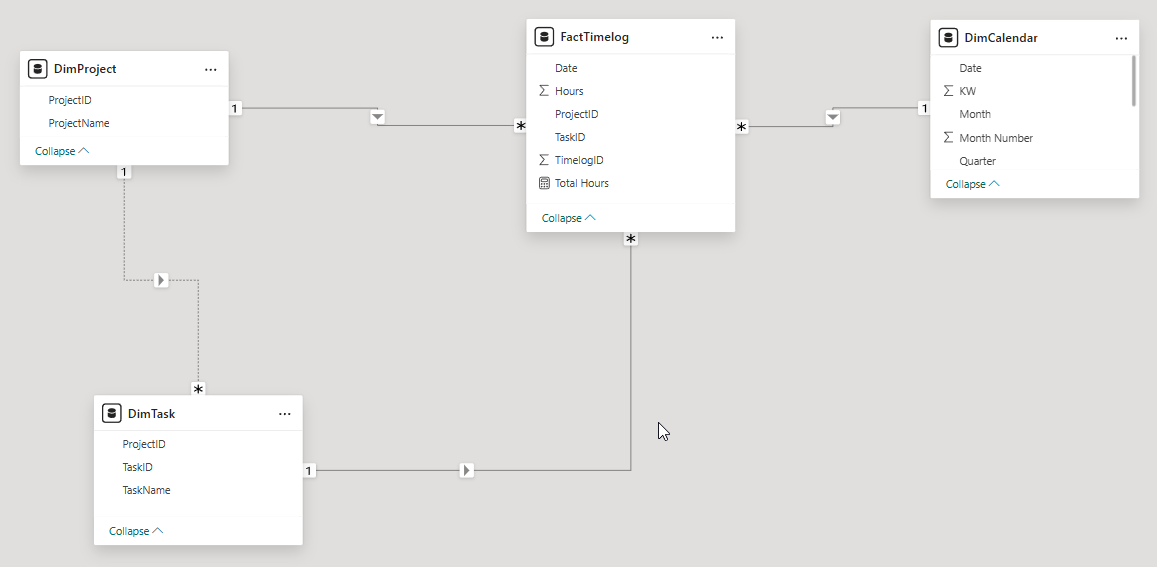Click filter direction arrow on DimCalendar relationship
Screen dimensions: 1157x567
click(832, 117)
